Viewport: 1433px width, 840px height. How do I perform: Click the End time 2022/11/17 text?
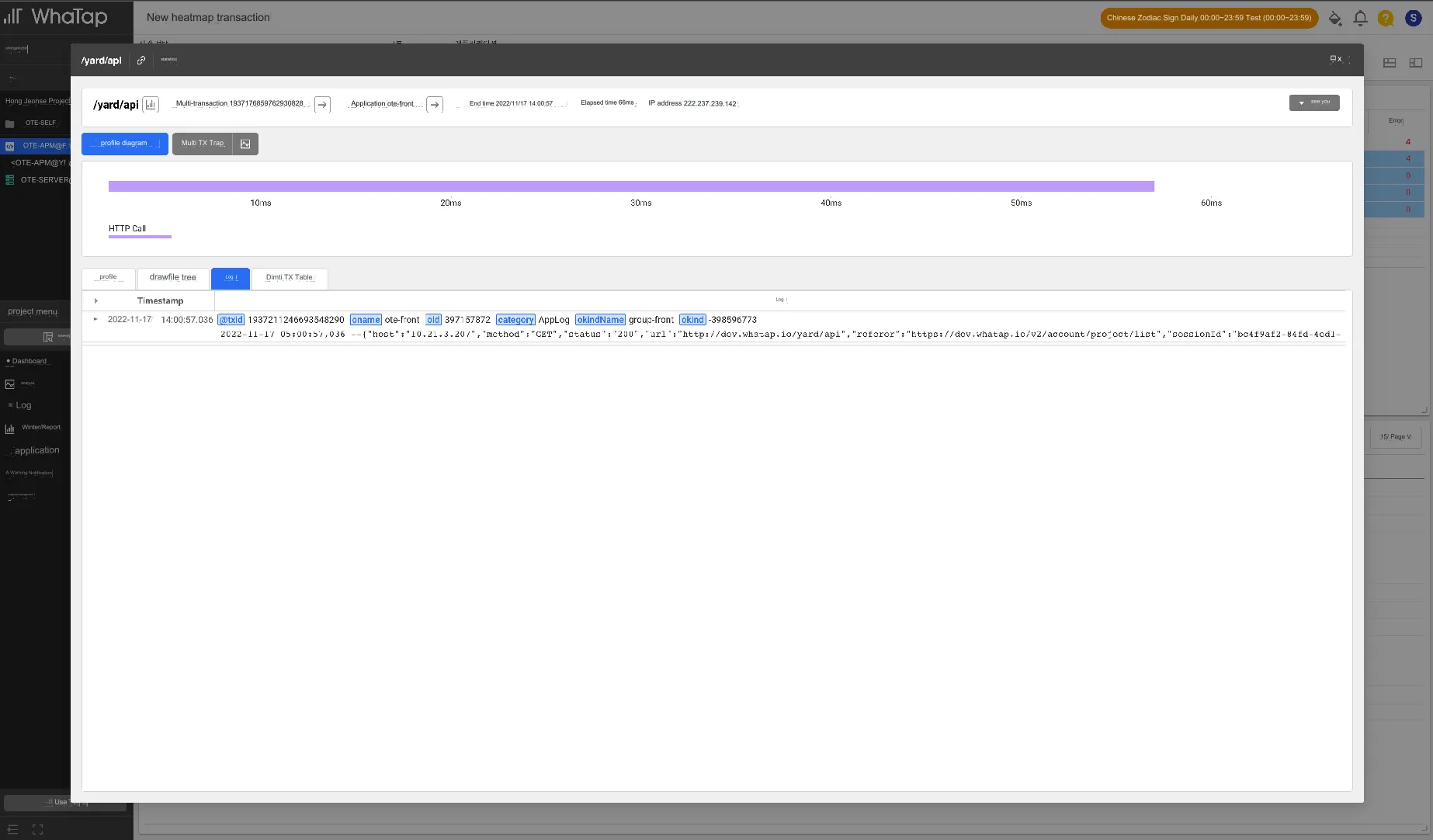[x=511, y=103]
